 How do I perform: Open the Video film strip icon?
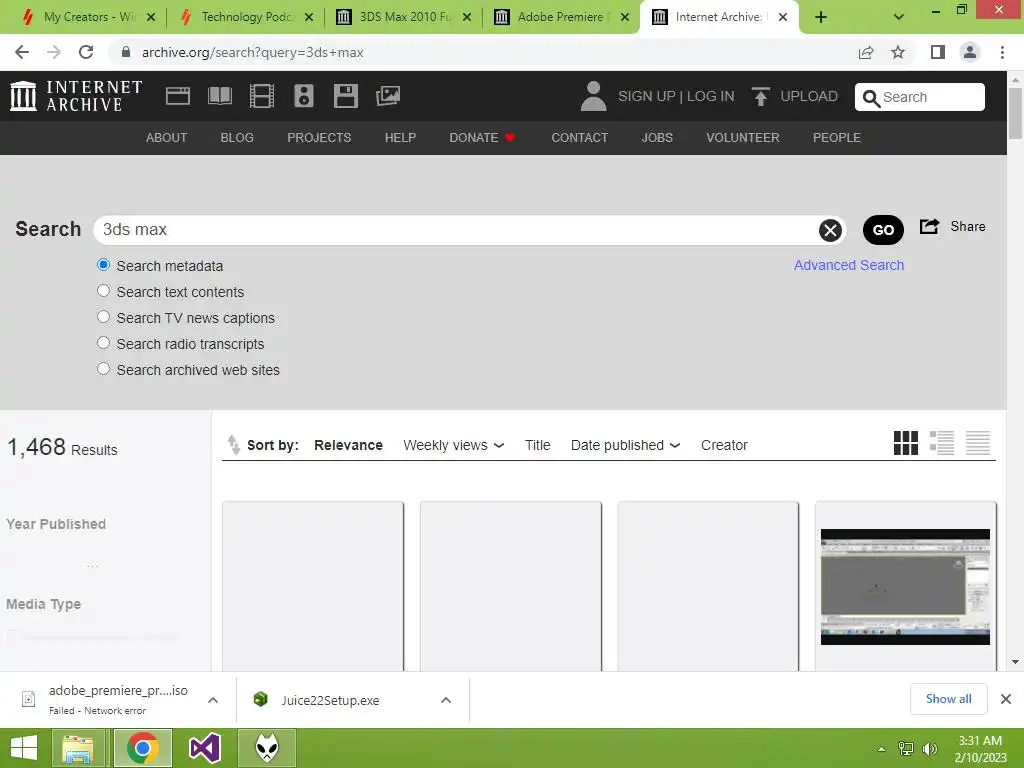tap(261, 96)
